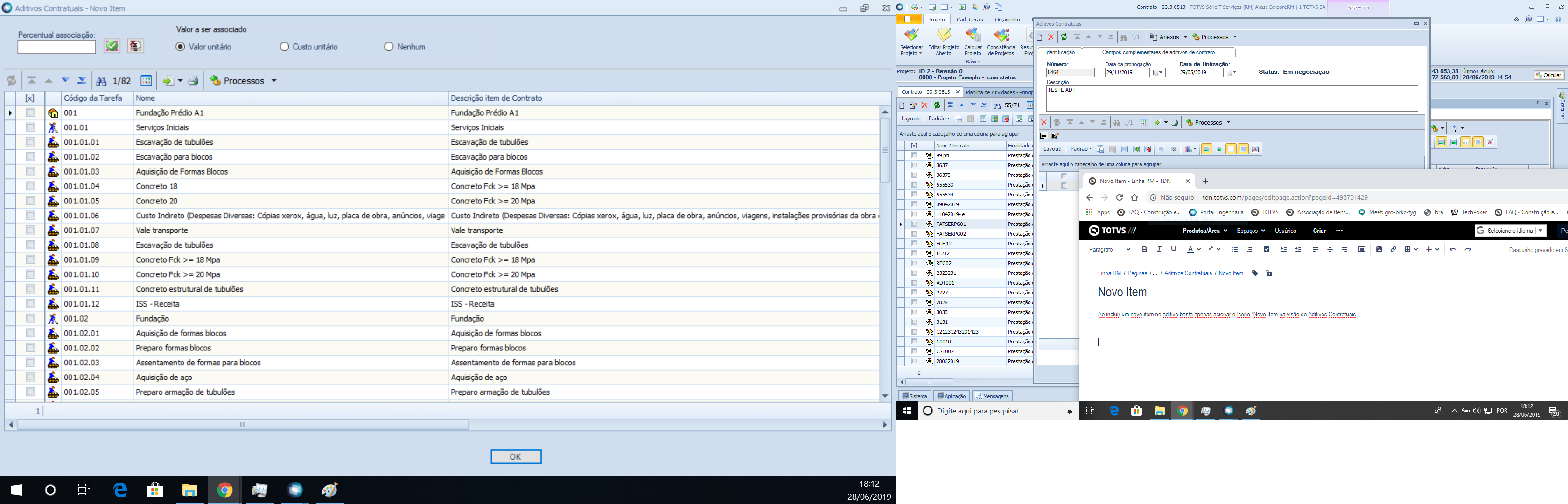Image resolution: width=1568 pixels, height=504 pixels.
Task: Open Chrome from the Windows taskbar
Action: click(x=224, y=490)
